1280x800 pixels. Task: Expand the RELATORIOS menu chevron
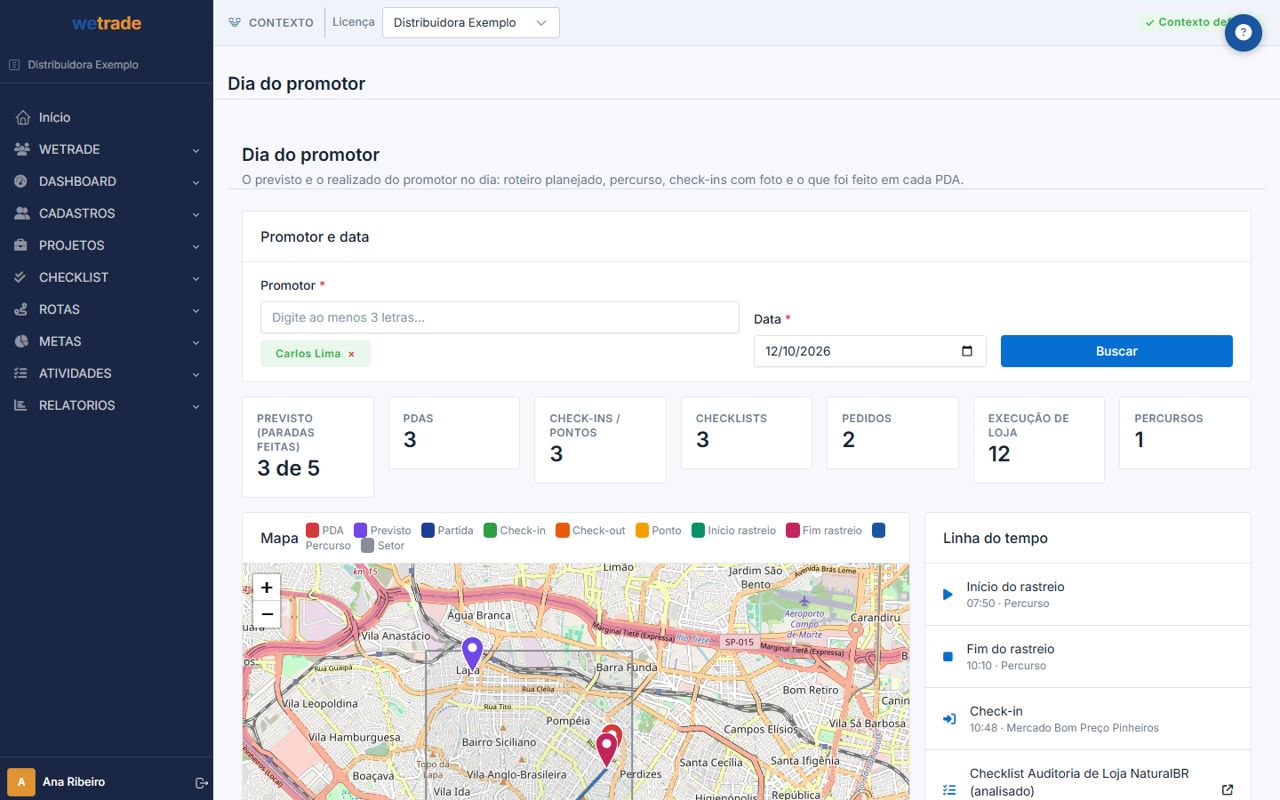tap(196, 407)
